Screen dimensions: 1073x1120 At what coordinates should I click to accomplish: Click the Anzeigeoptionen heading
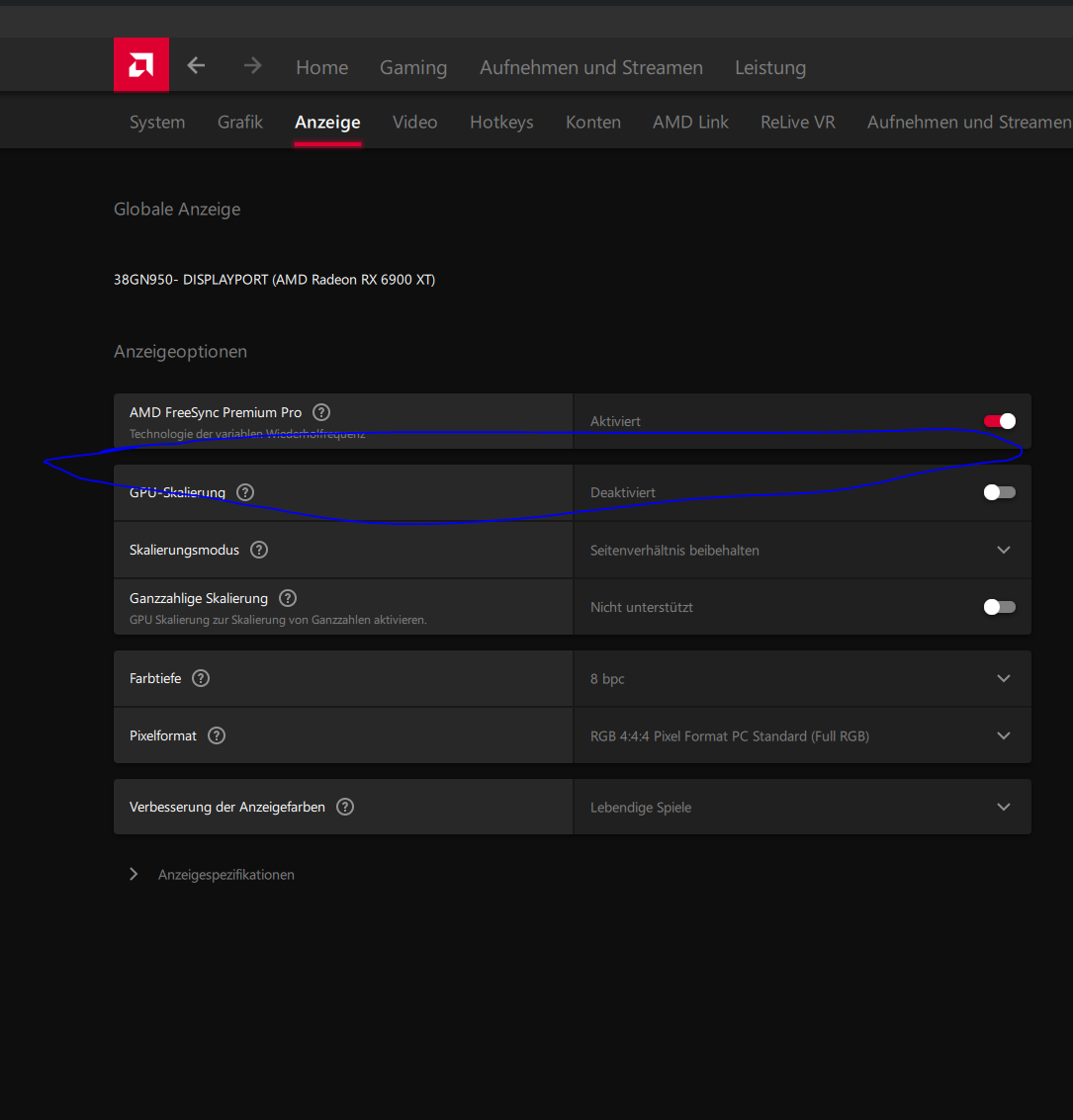181,352
